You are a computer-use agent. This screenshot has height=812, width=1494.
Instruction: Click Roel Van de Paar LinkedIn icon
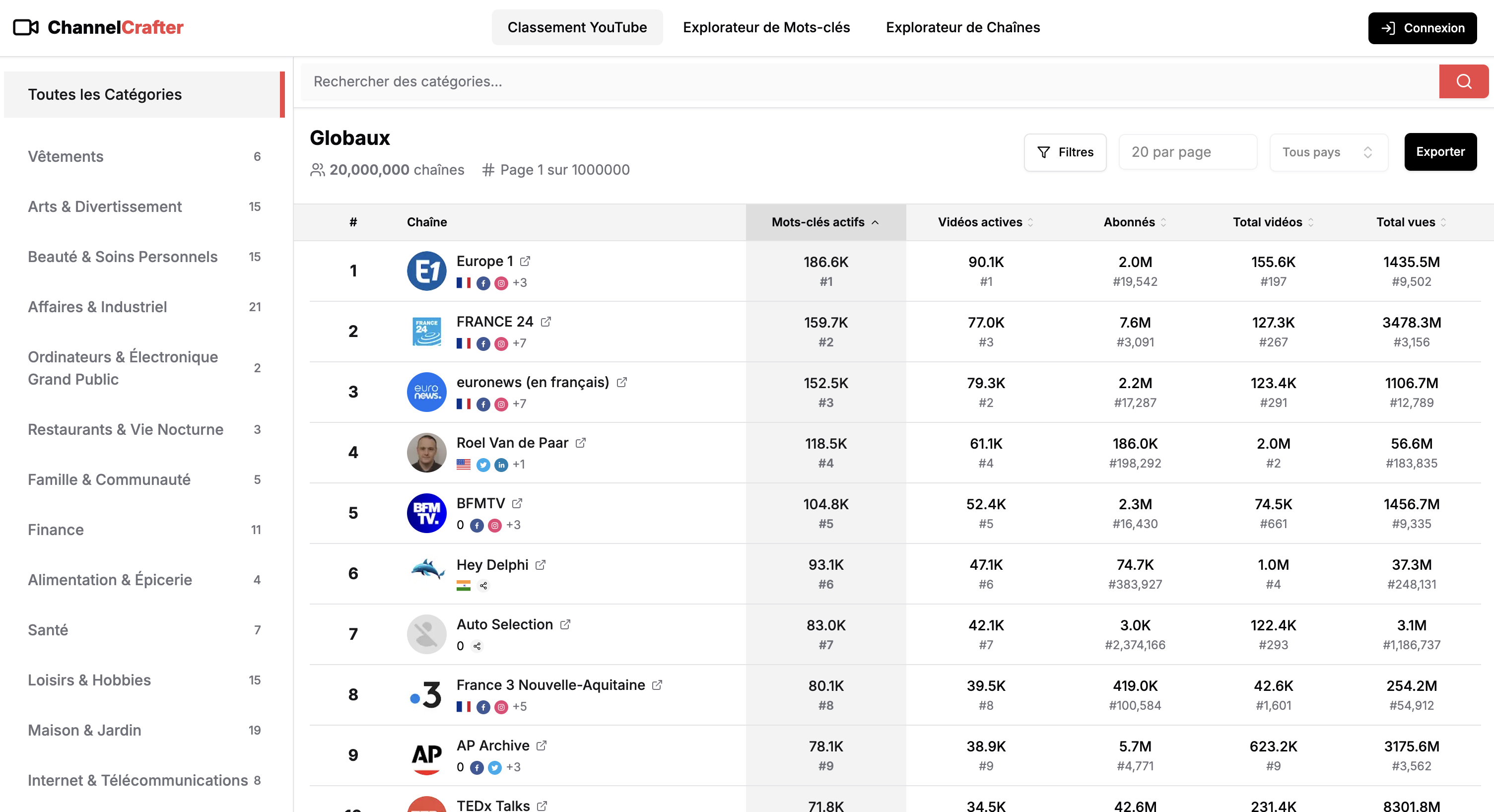[x=502, y=465]
